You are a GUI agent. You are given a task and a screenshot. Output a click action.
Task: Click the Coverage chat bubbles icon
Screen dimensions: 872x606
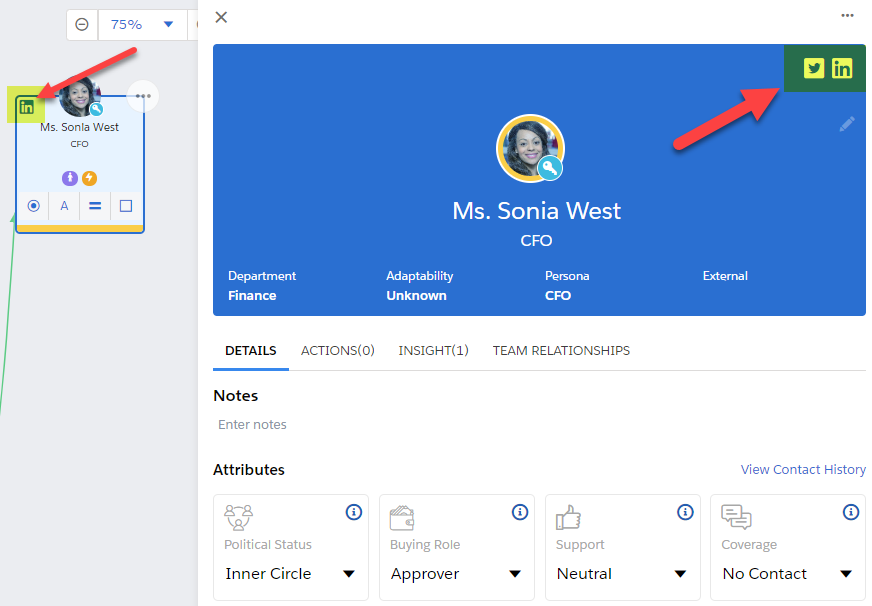(x=736, y=517)
